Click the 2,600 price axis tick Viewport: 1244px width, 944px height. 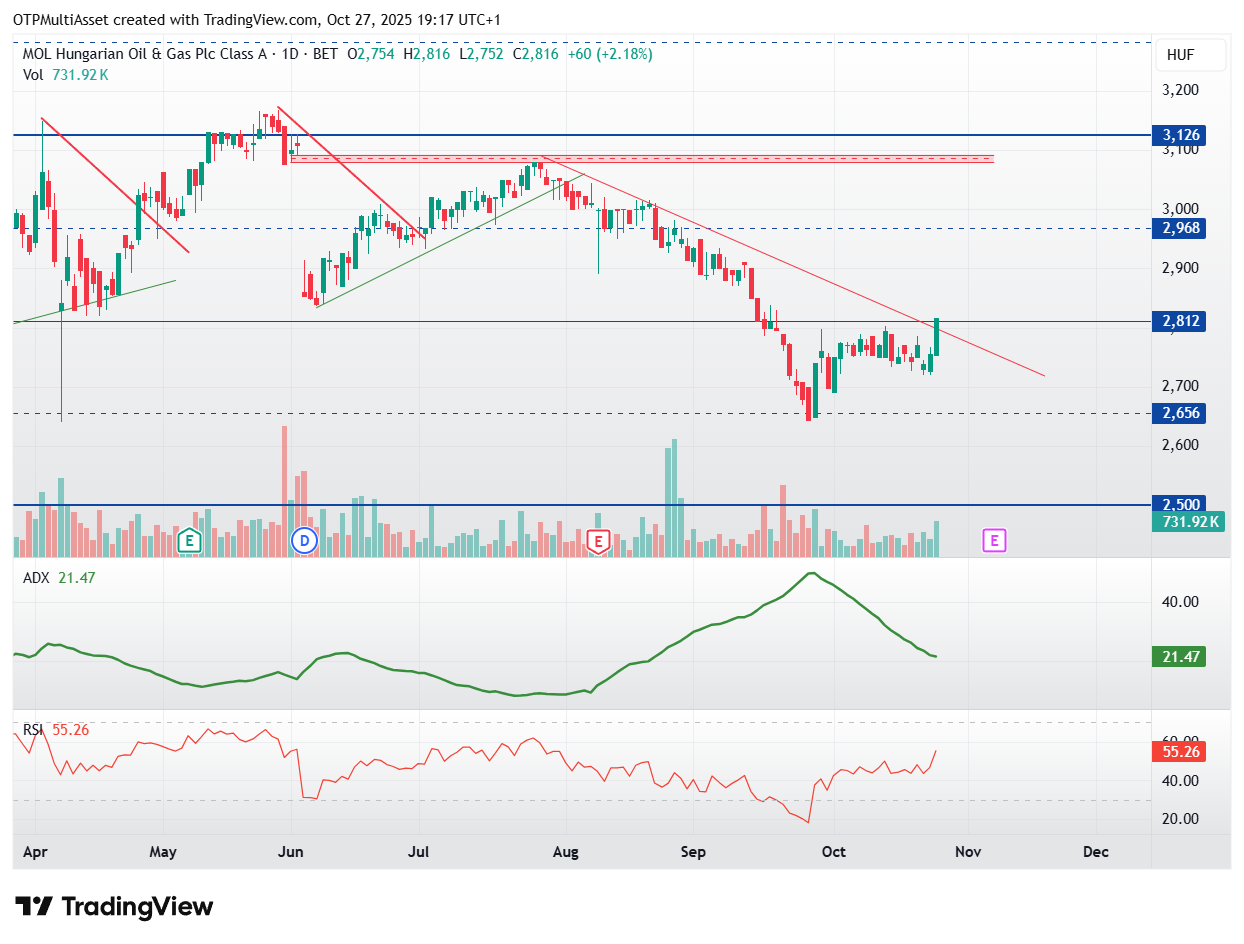click(1180, 445)
